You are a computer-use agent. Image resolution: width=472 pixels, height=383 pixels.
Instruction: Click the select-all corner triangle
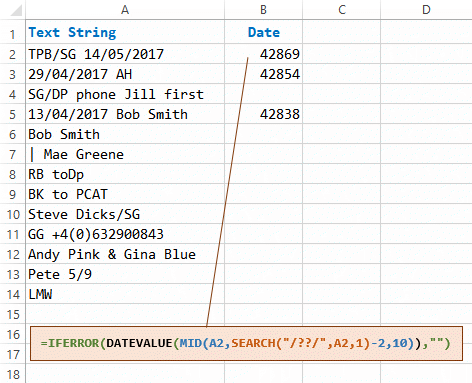click(16, 10)
